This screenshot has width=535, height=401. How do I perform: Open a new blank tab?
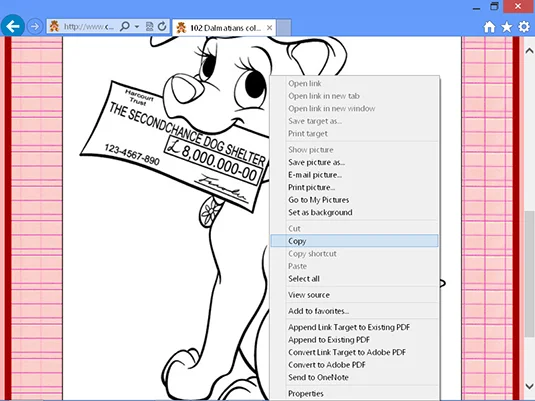point(284,27)
